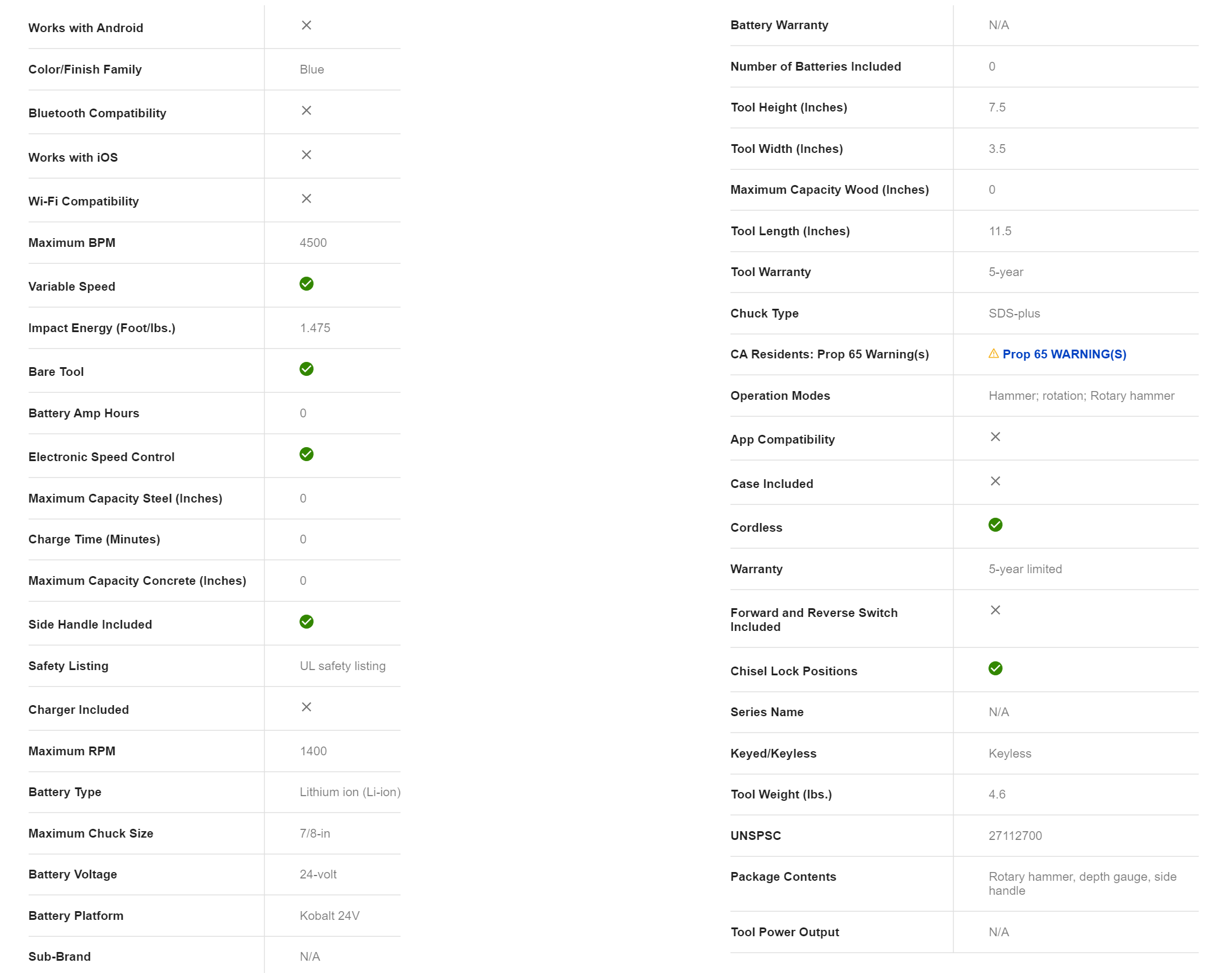The height and width of the screenshot is (973, 1232).
Task: Click the X icon for Bluetooth Compatibility
Action: coord(306,110)
